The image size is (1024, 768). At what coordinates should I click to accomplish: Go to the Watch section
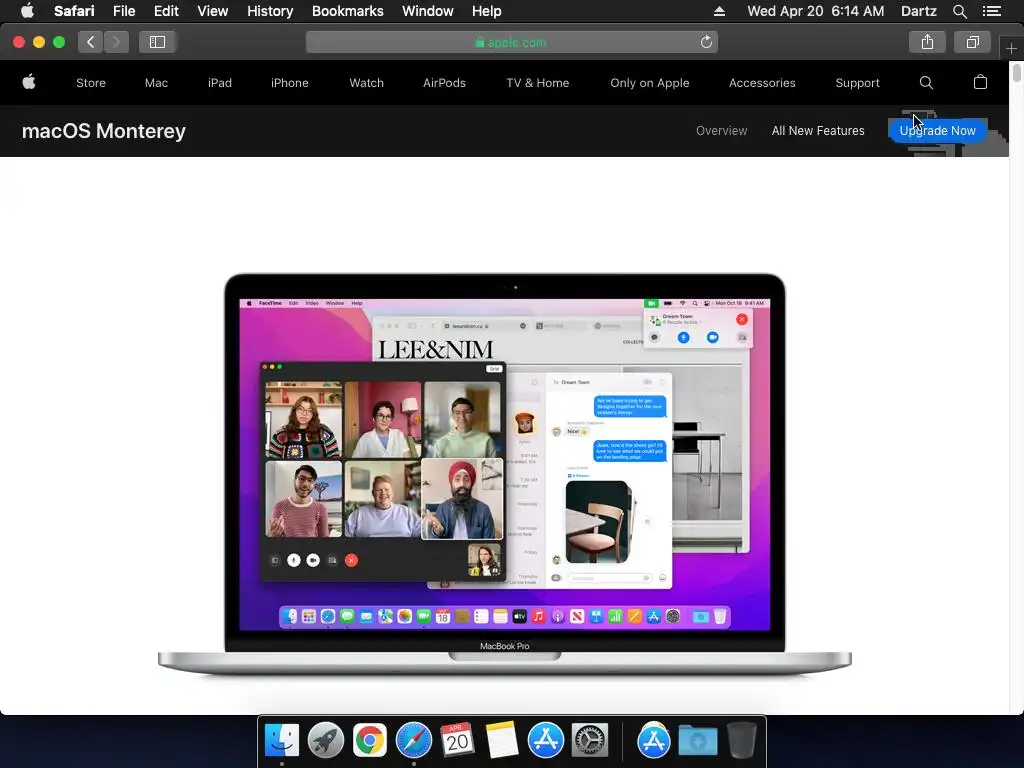tap(366, 83)
